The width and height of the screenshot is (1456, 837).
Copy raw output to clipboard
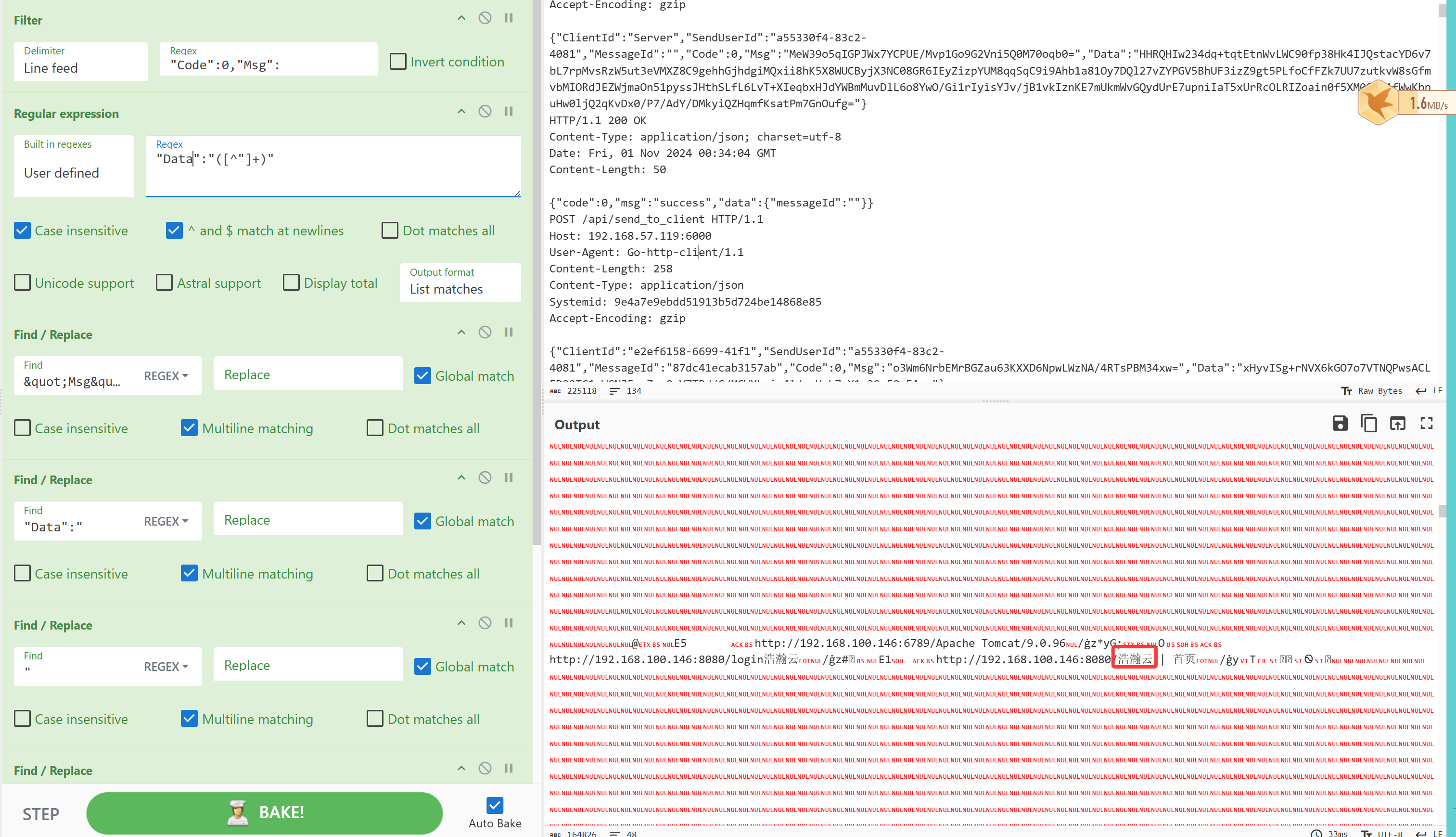(1368, 424)
